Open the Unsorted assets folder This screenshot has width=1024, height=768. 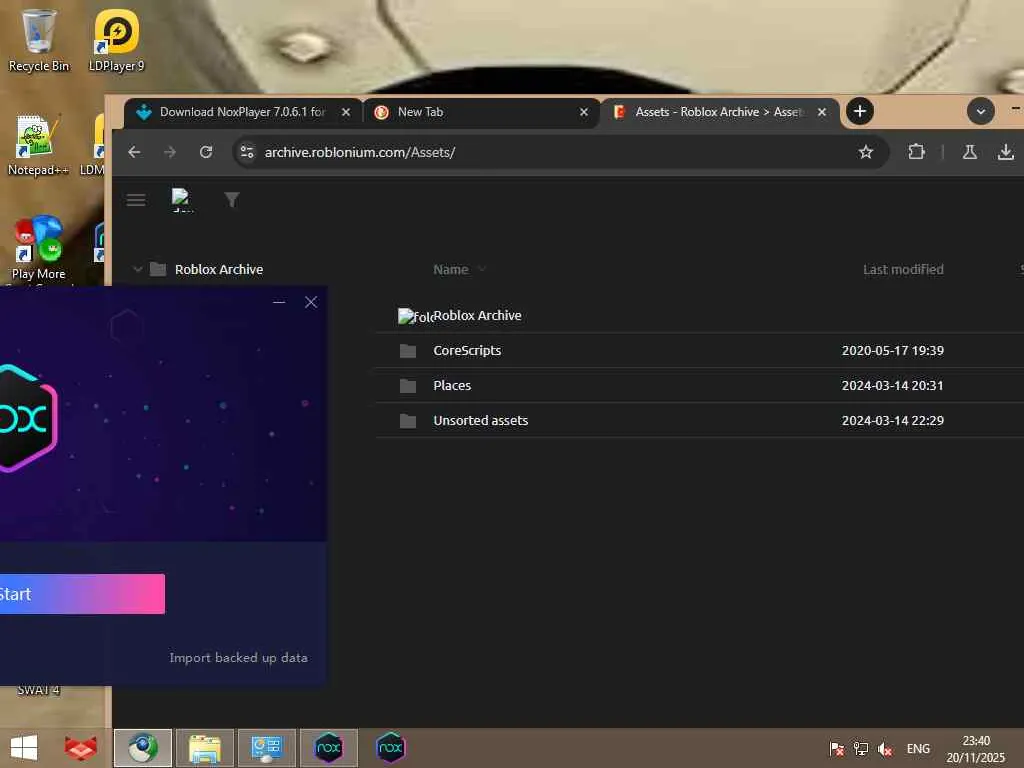coord(481,421)
